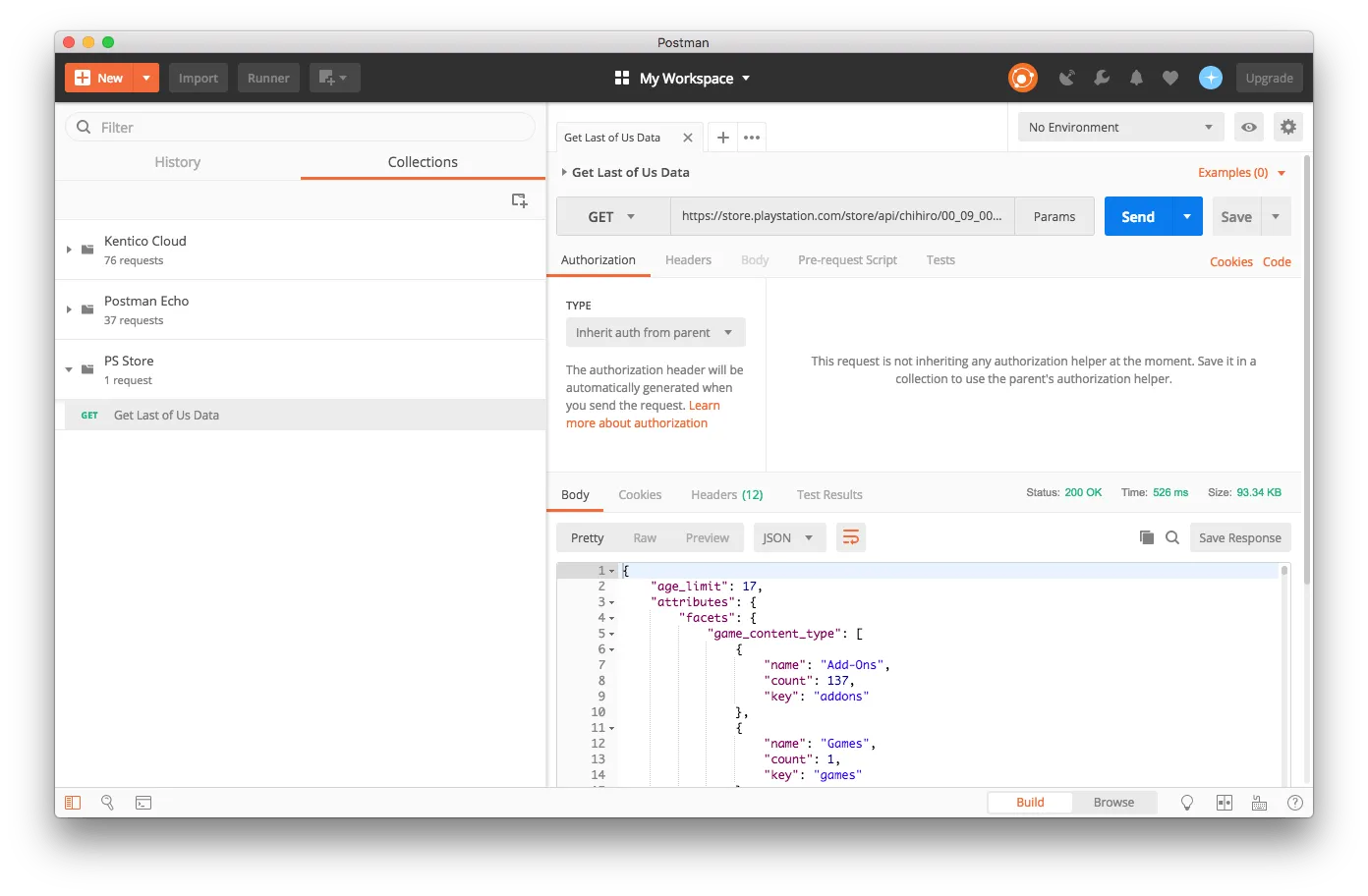Open My Workspace switcher dropdown
This screenshot has height=896, width=1368.
[x=683, y=78]
